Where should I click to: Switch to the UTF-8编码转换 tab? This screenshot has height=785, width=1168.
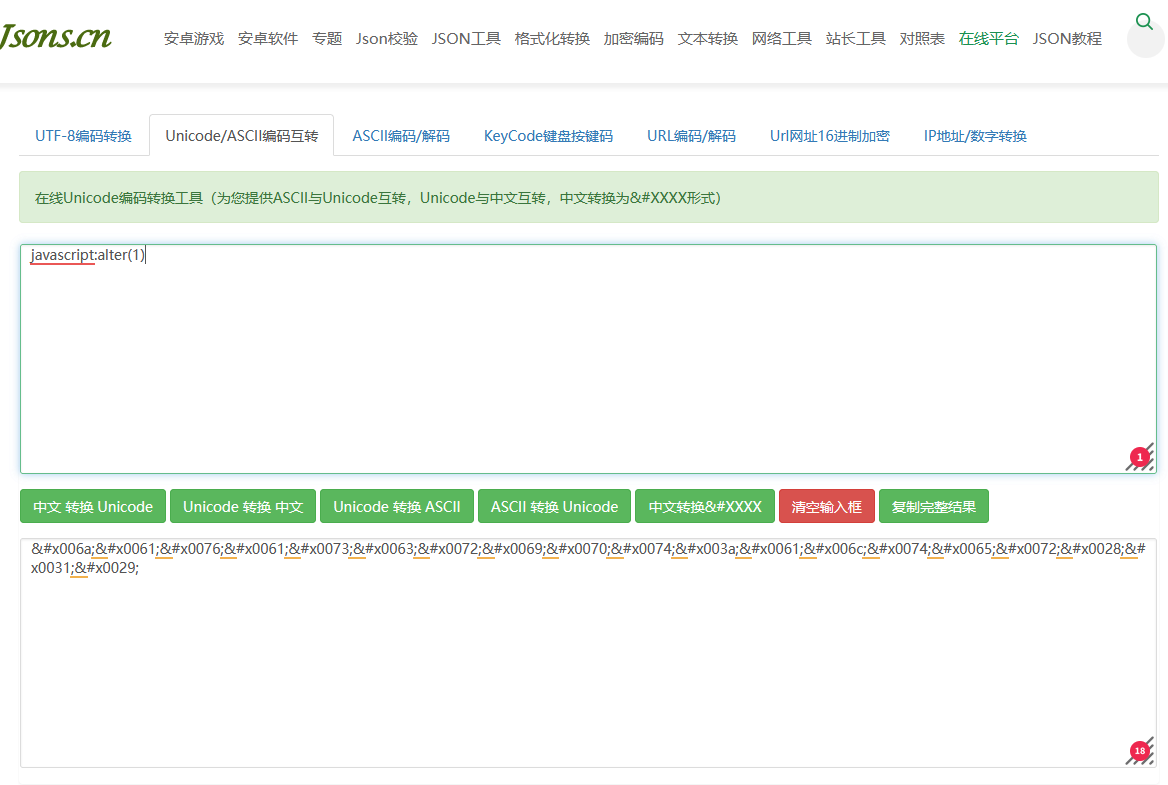(x=83, y=135)
